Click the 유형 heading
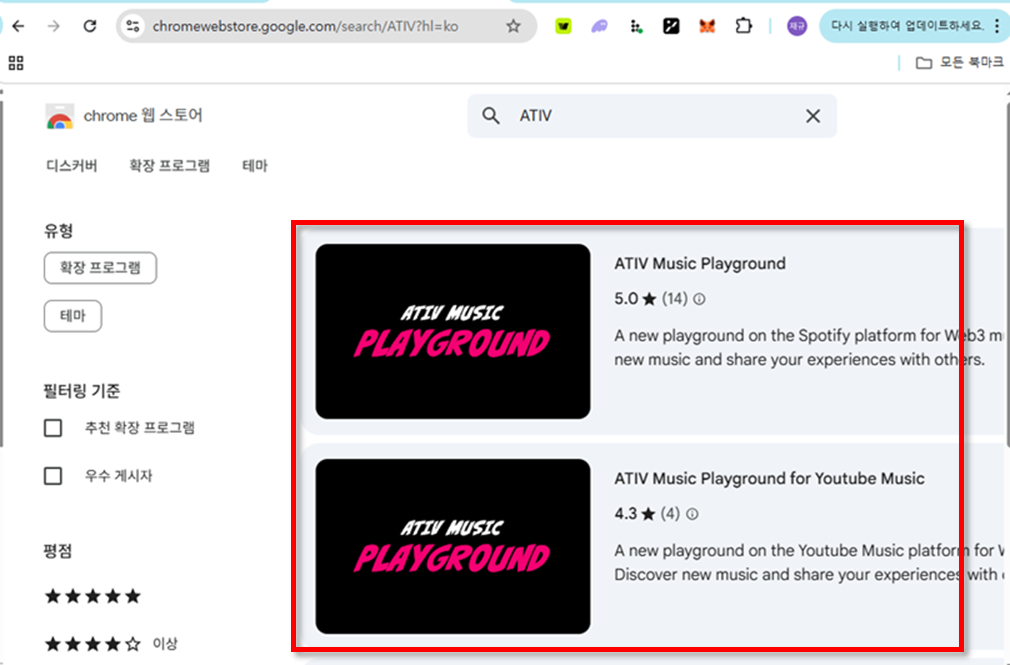The width and height of the screenshot is (1010, 665). pos(59,231)
